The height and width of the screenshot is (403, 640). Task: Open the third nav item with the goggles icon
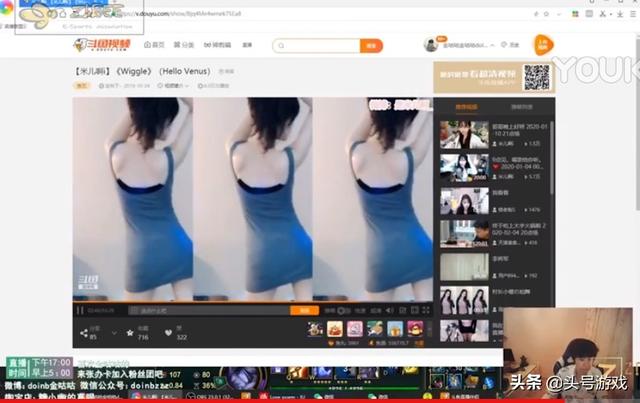pos(217,45)
